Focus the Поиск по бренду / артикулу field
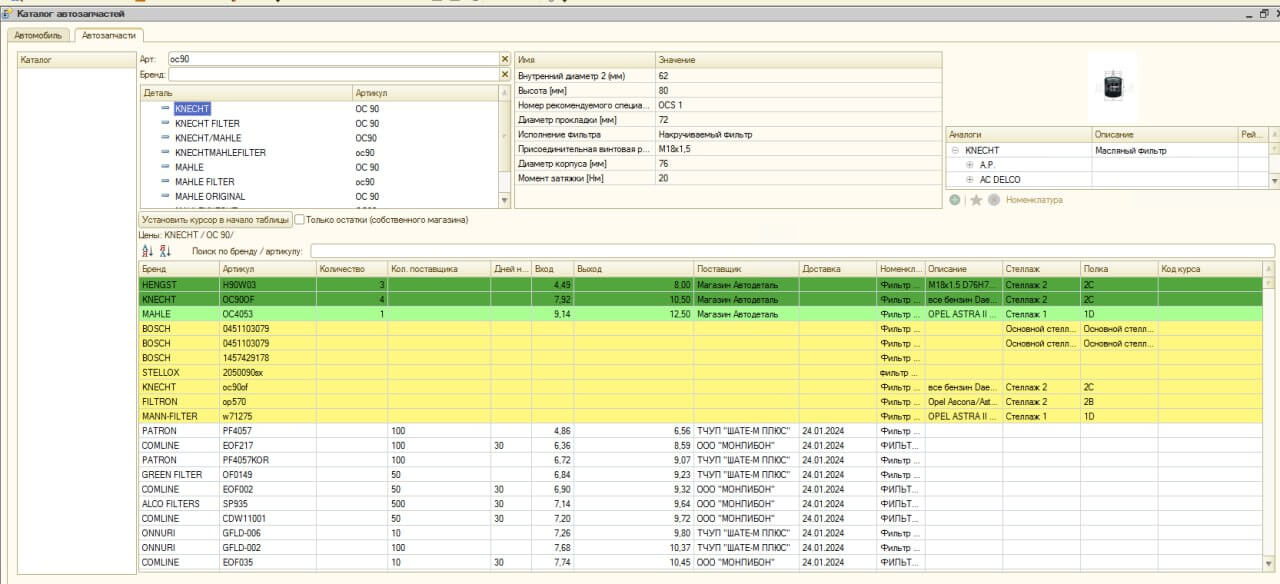The height and width of the screenshot is (584, 1280). click(x=792, y=251)
